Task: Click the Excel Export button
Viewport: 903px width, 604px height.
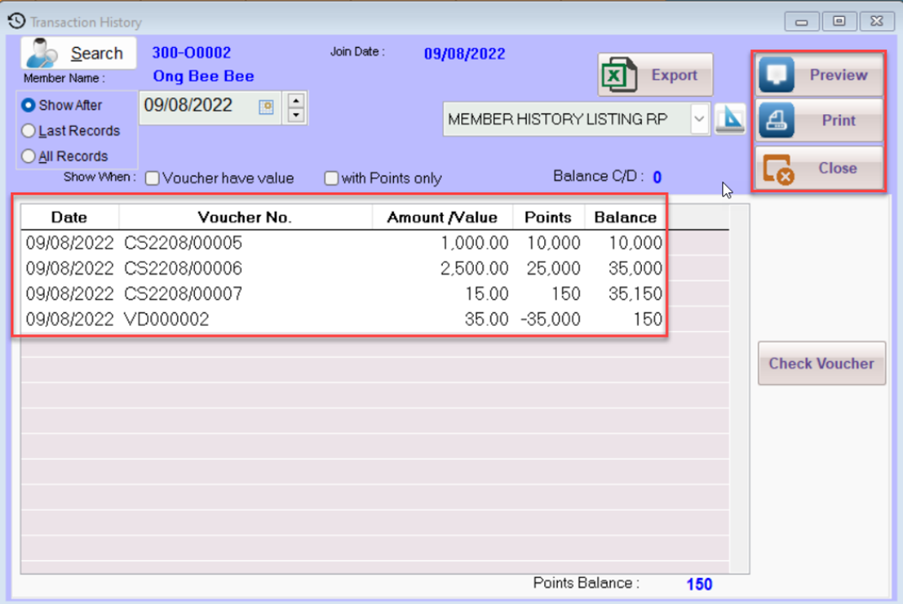Action: click(x=656, y=75)
